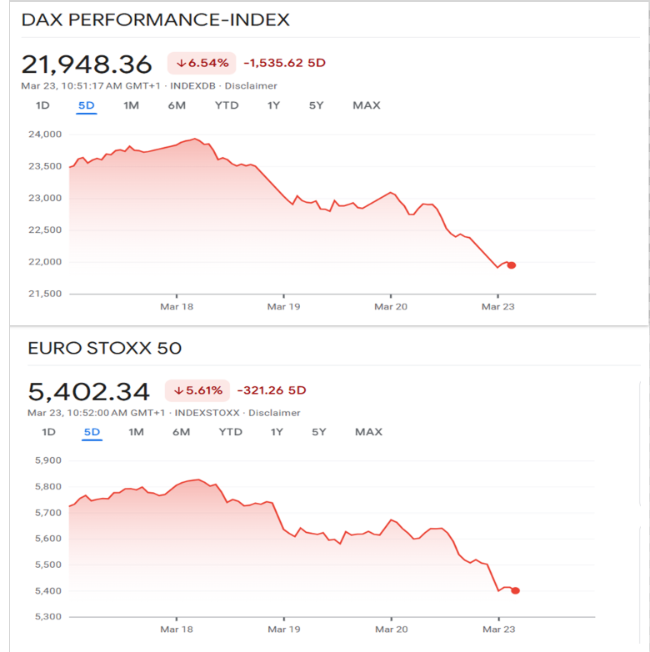The height and width of the screenshot is (652, 650).
Task: Click the down arrow in DAX 6.54% badge
Action: 181,64
